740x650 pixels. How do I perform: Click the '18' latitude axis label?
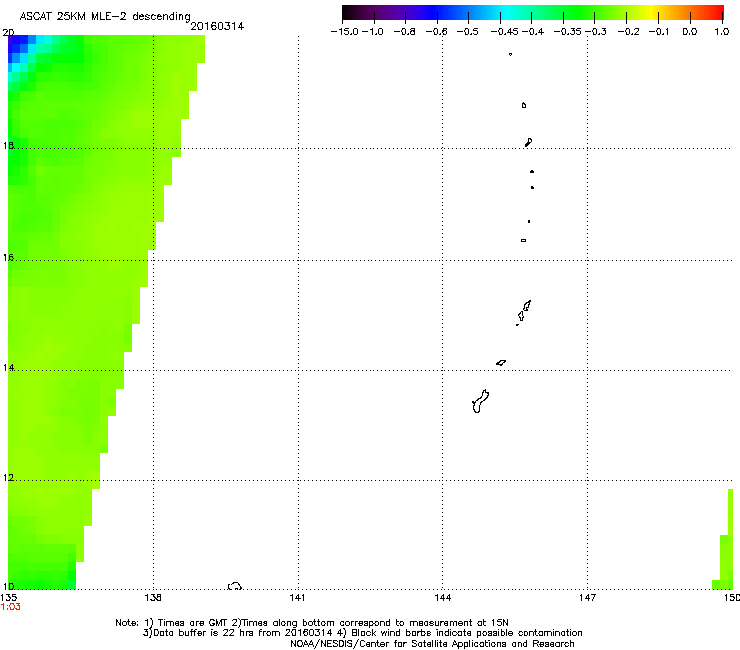tap(8, 145)
